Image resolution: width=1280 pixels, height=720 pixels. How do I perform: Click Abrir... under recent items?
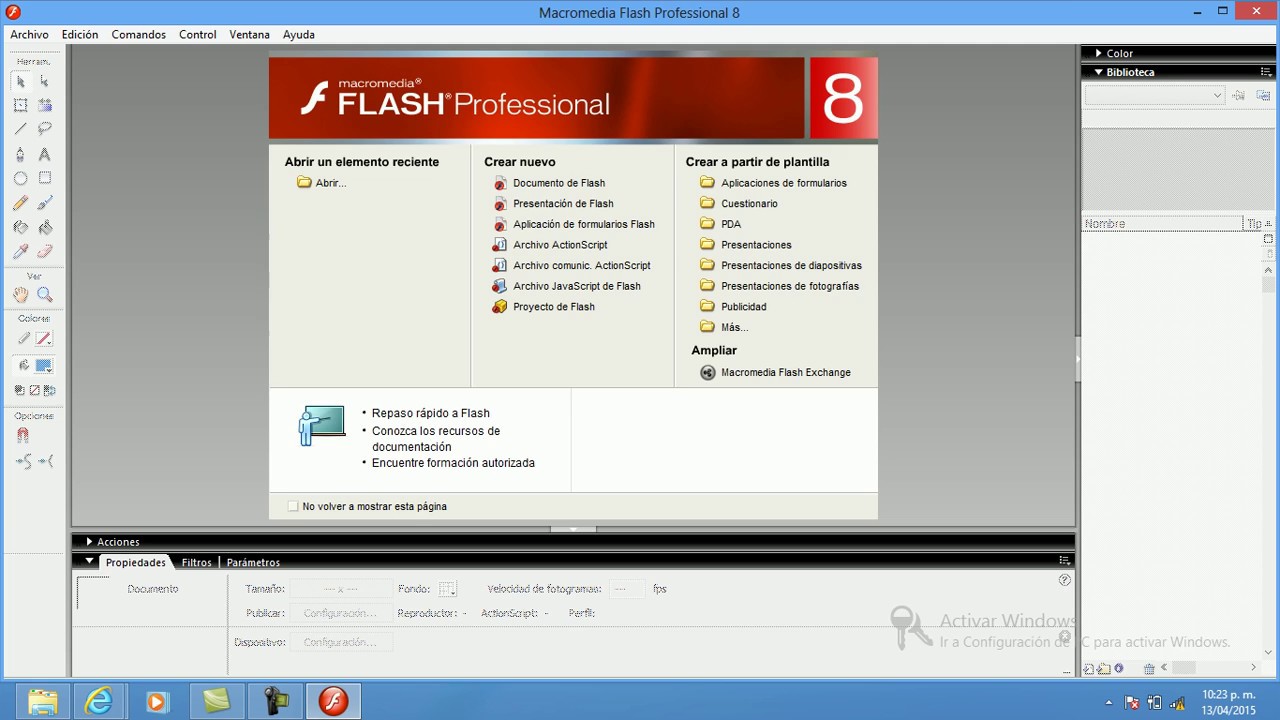pyautogui.click(x=331, y=183)
